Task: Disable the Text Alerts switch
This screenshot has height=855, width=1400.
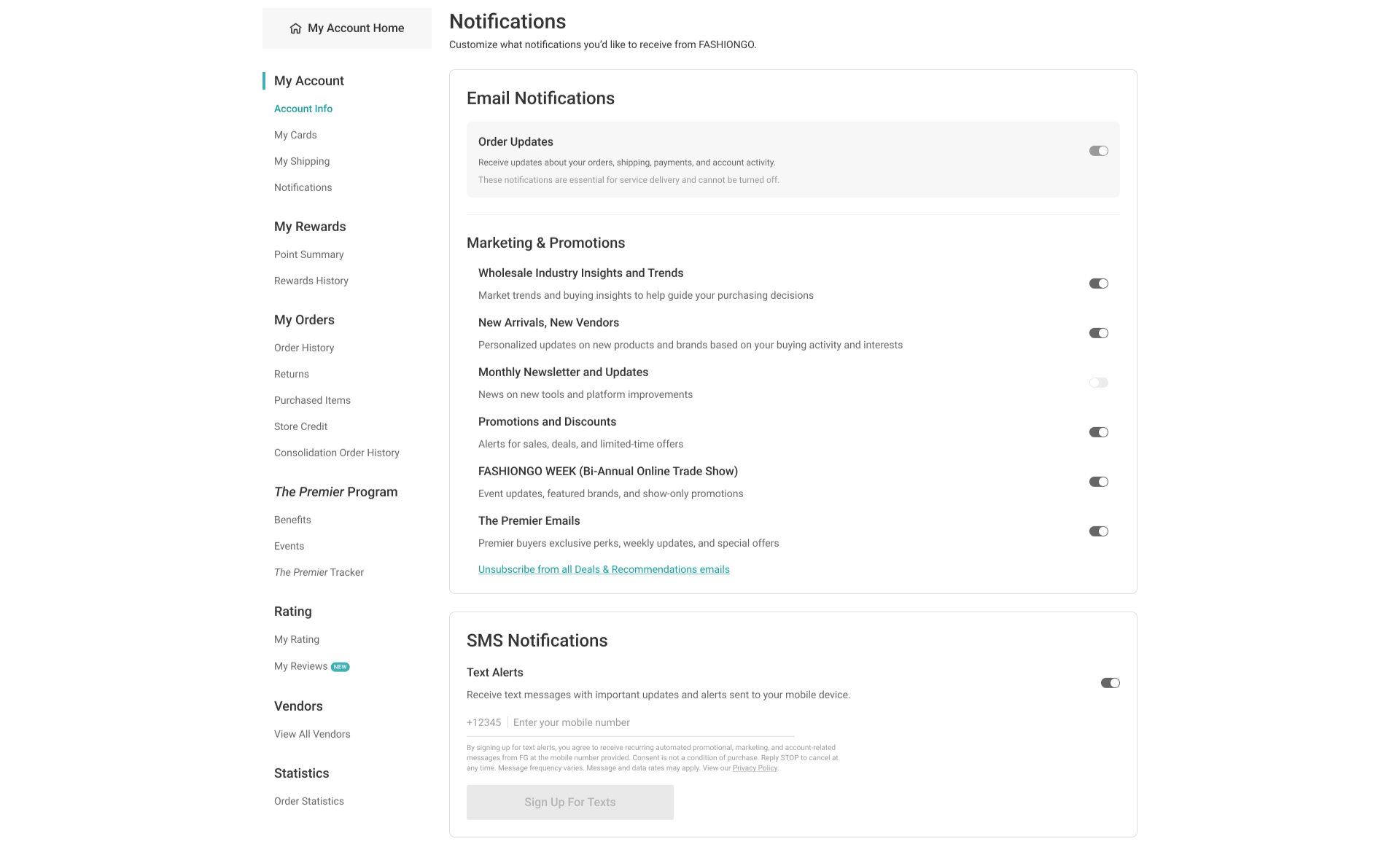Action: pyautogui.click(x=1110, y=683)
